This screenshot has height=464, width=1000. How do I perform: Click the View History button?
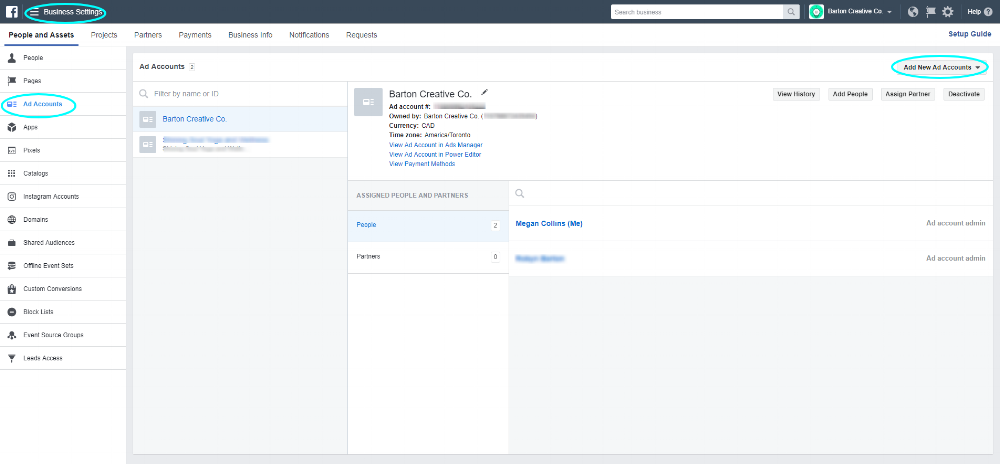tap(796, 94)
